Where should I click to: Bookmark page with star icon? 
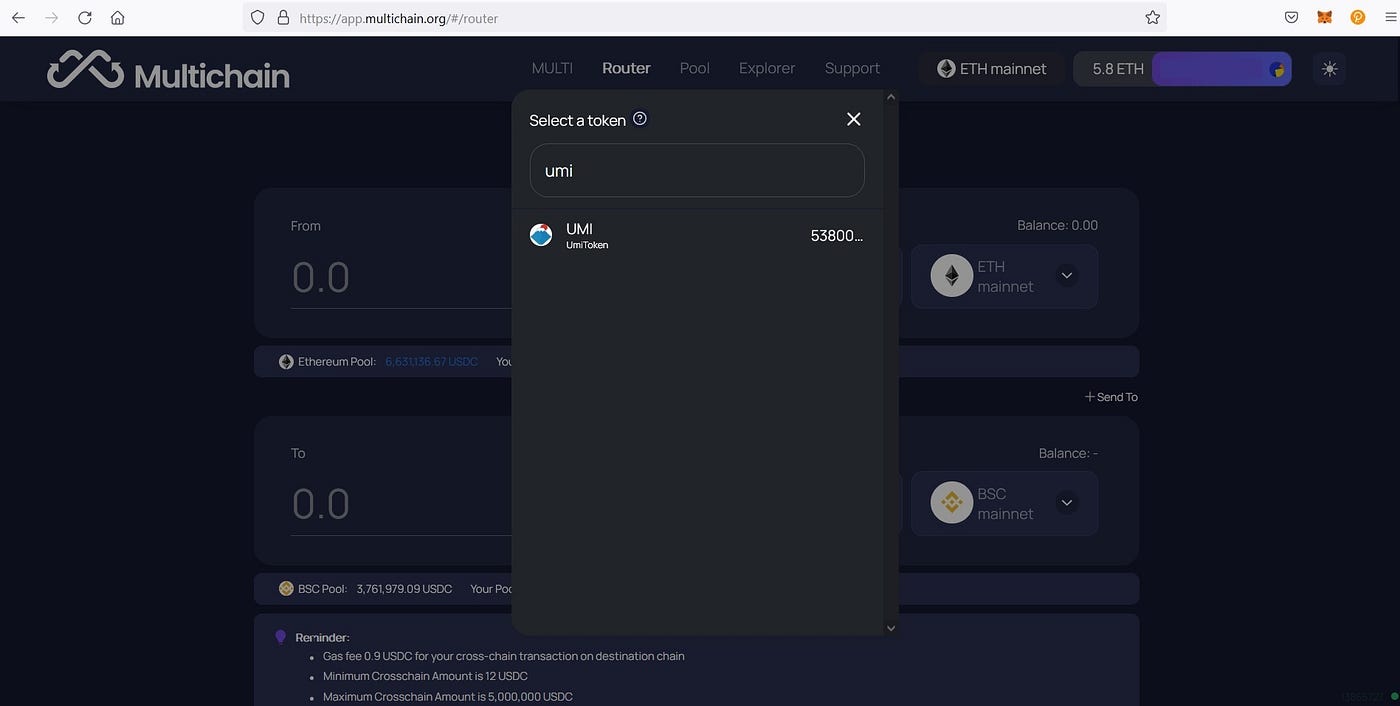click(1152, 18)
